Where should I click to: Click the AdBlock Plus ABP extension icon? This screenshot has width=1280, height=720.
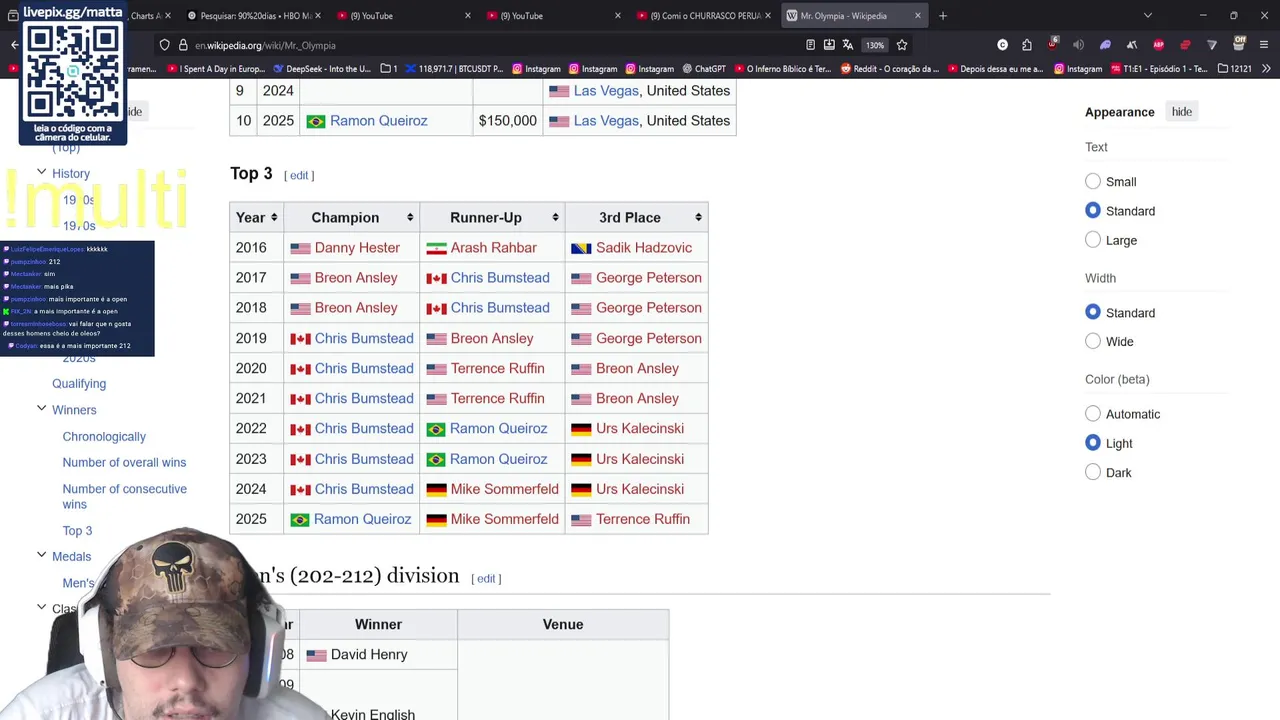pos(1158,45)
